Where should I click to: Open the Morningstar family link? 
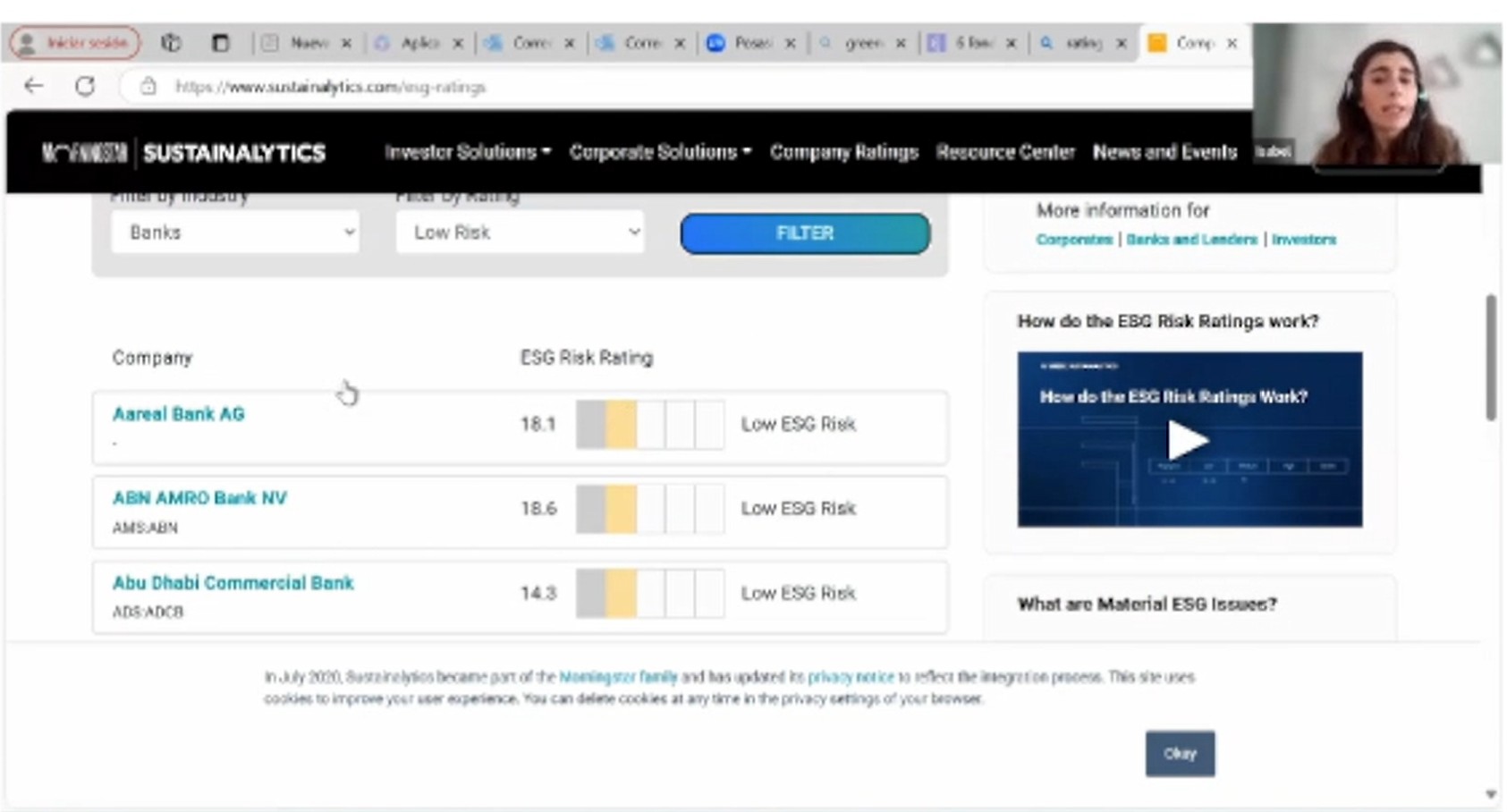point(618,677)
